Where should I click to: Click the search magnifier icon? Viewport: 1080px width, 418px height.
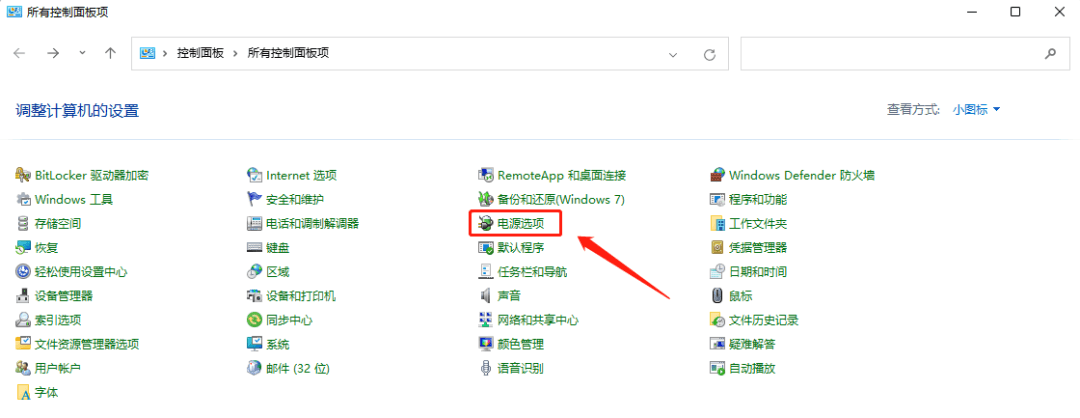1051,53
